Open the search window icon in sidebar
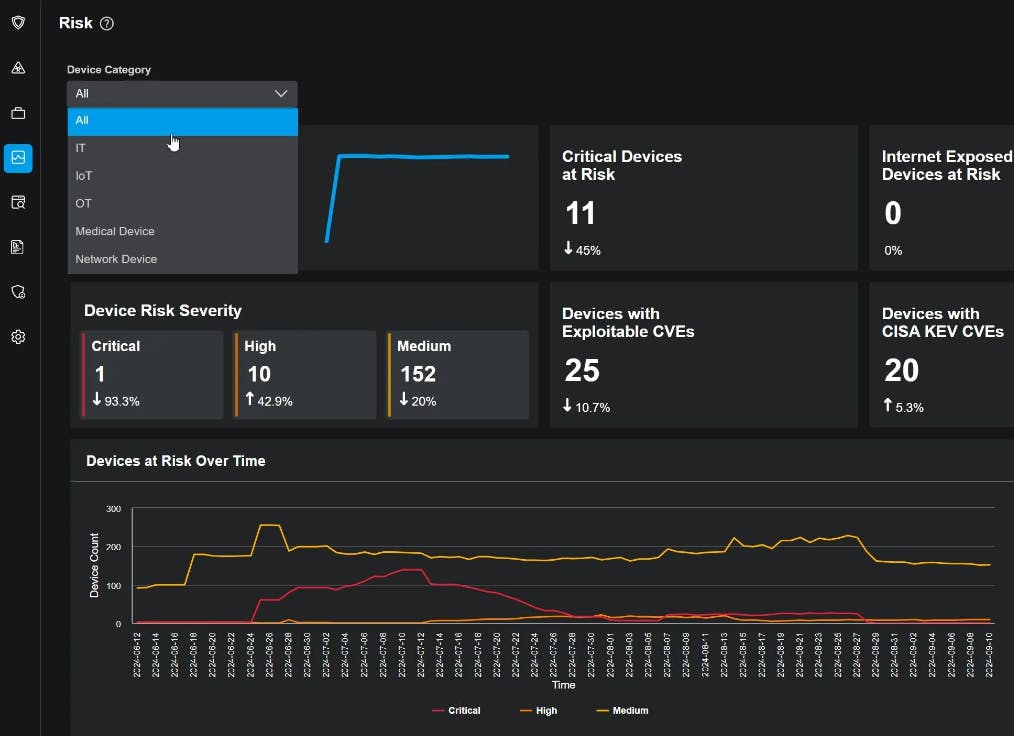The width and height of the screenshot is (1014, 736). 18,203
